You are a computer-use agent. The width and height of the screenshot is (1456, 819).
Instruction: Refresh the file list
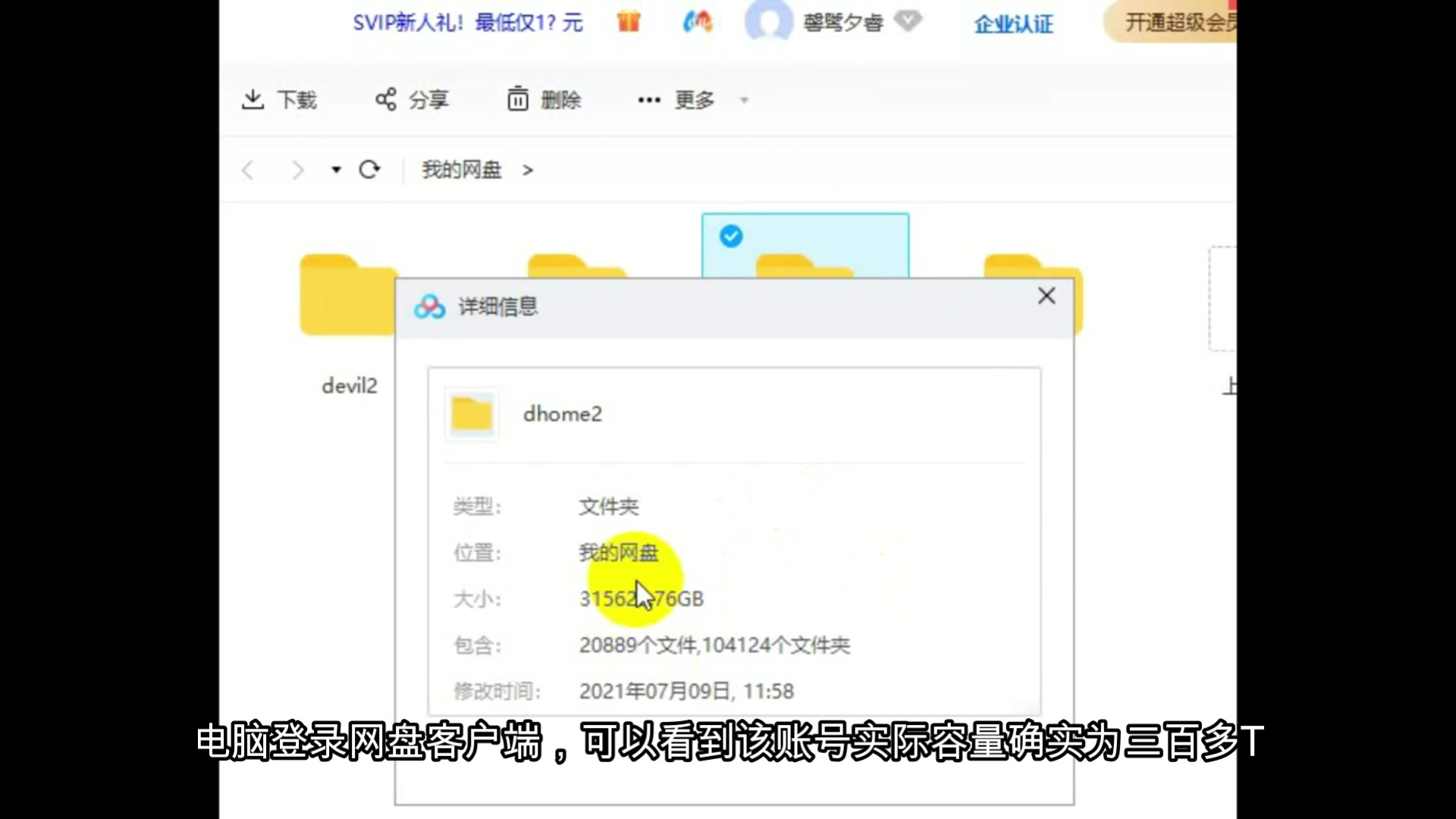tap(369, 169)
